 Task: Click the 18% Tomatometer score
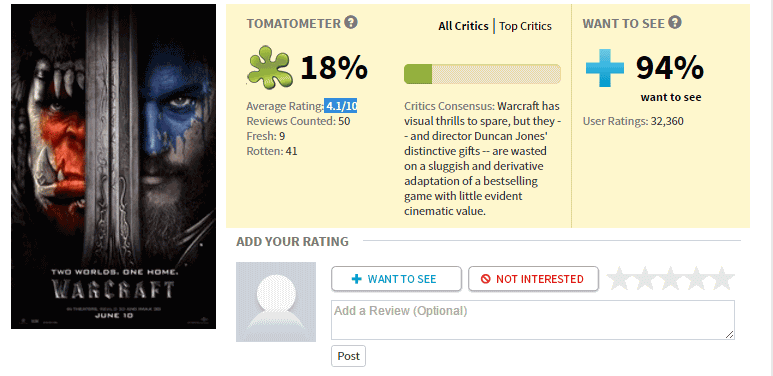coord(334,68)
